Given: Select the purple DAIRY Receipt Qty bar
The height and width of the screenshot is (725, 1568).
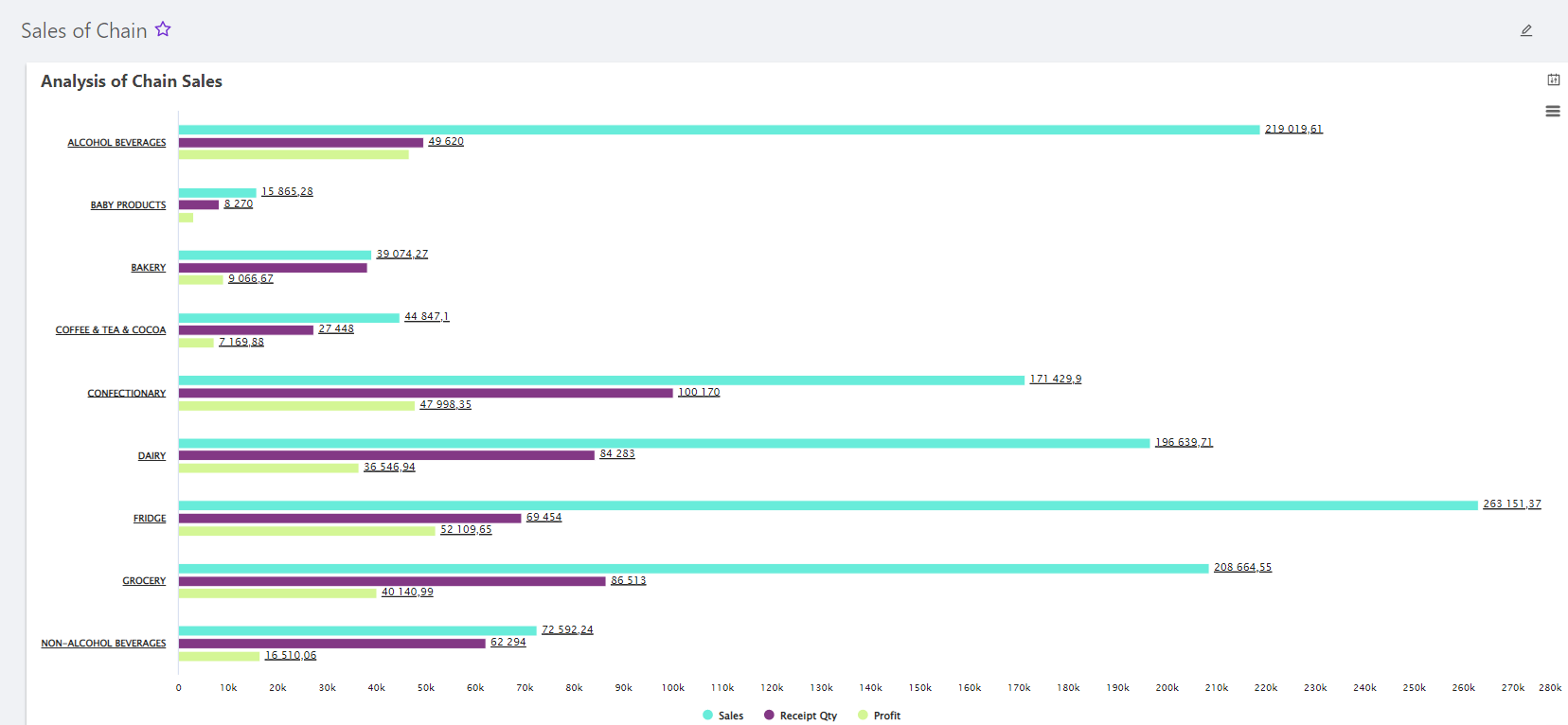Looking at the screenshot, I should pyautogui.click(x=386, y=455).
